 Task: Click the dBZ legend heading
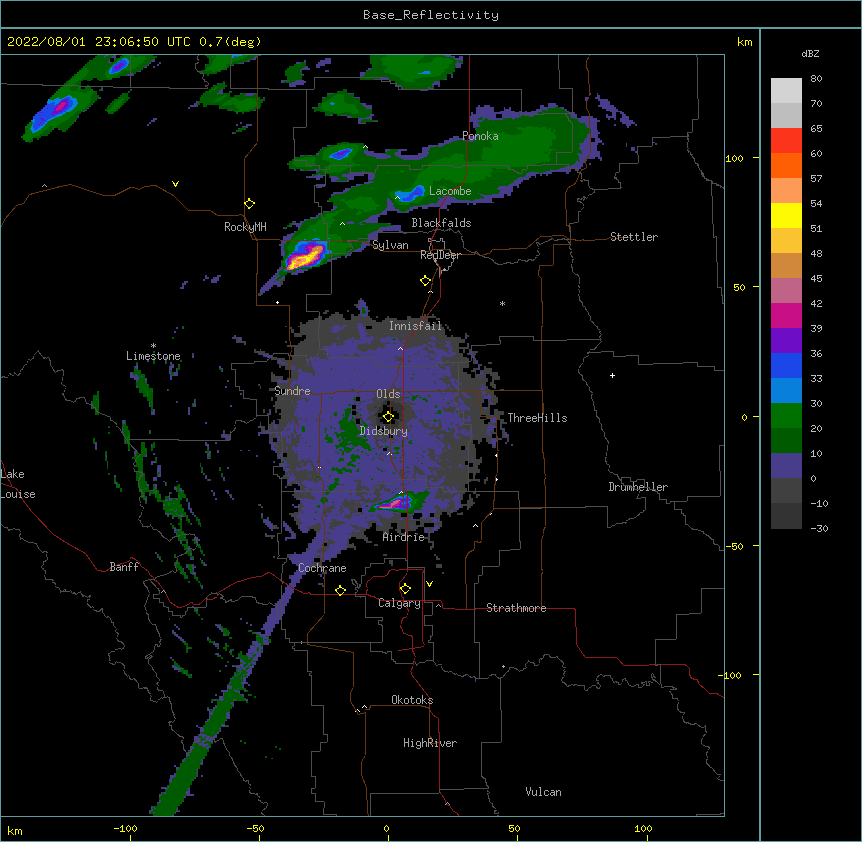(810, 53)
